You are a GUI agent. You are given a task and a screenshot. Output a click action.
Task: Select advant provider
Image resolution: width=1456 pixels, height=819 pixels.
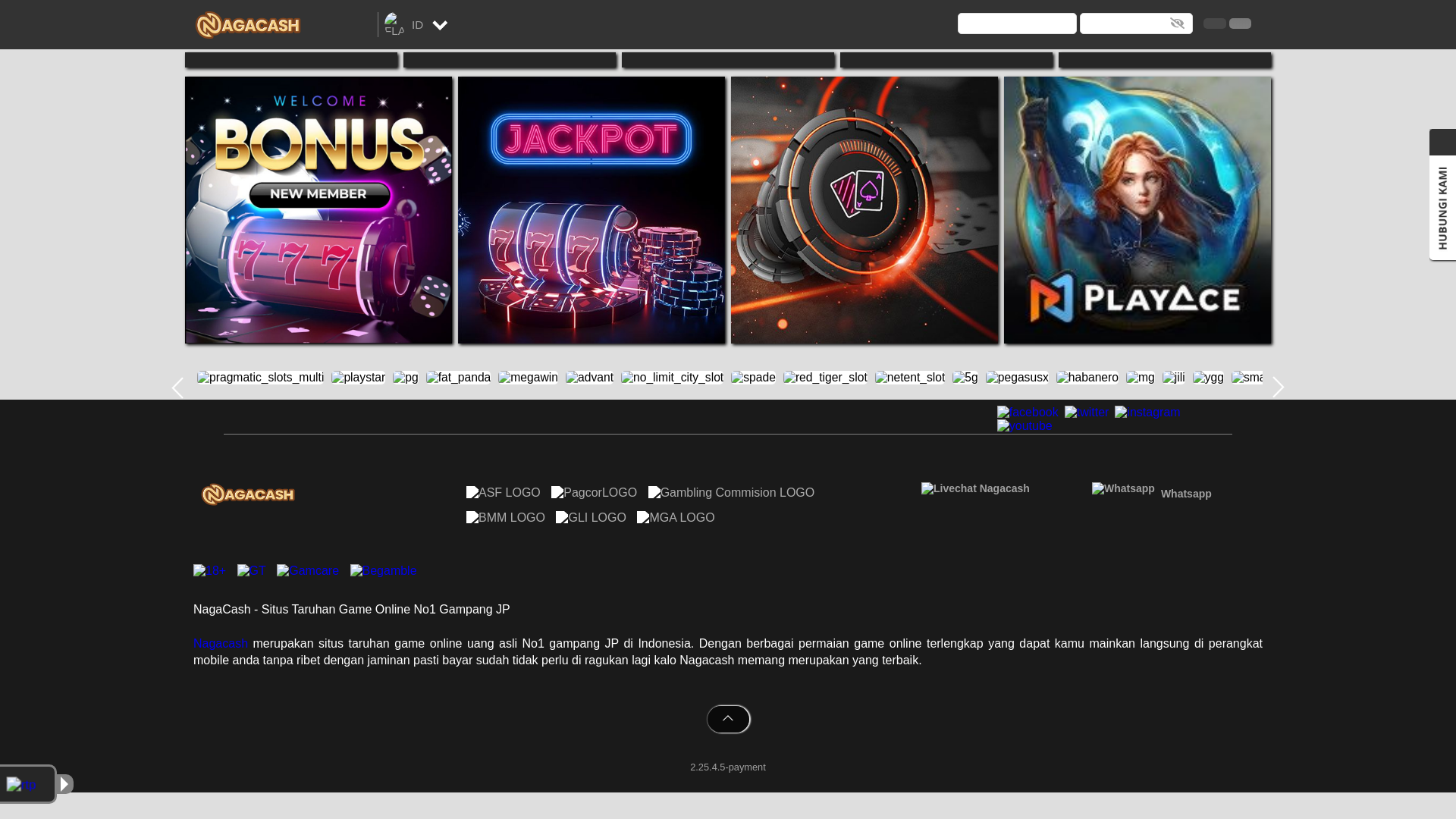tap(589, 378)
